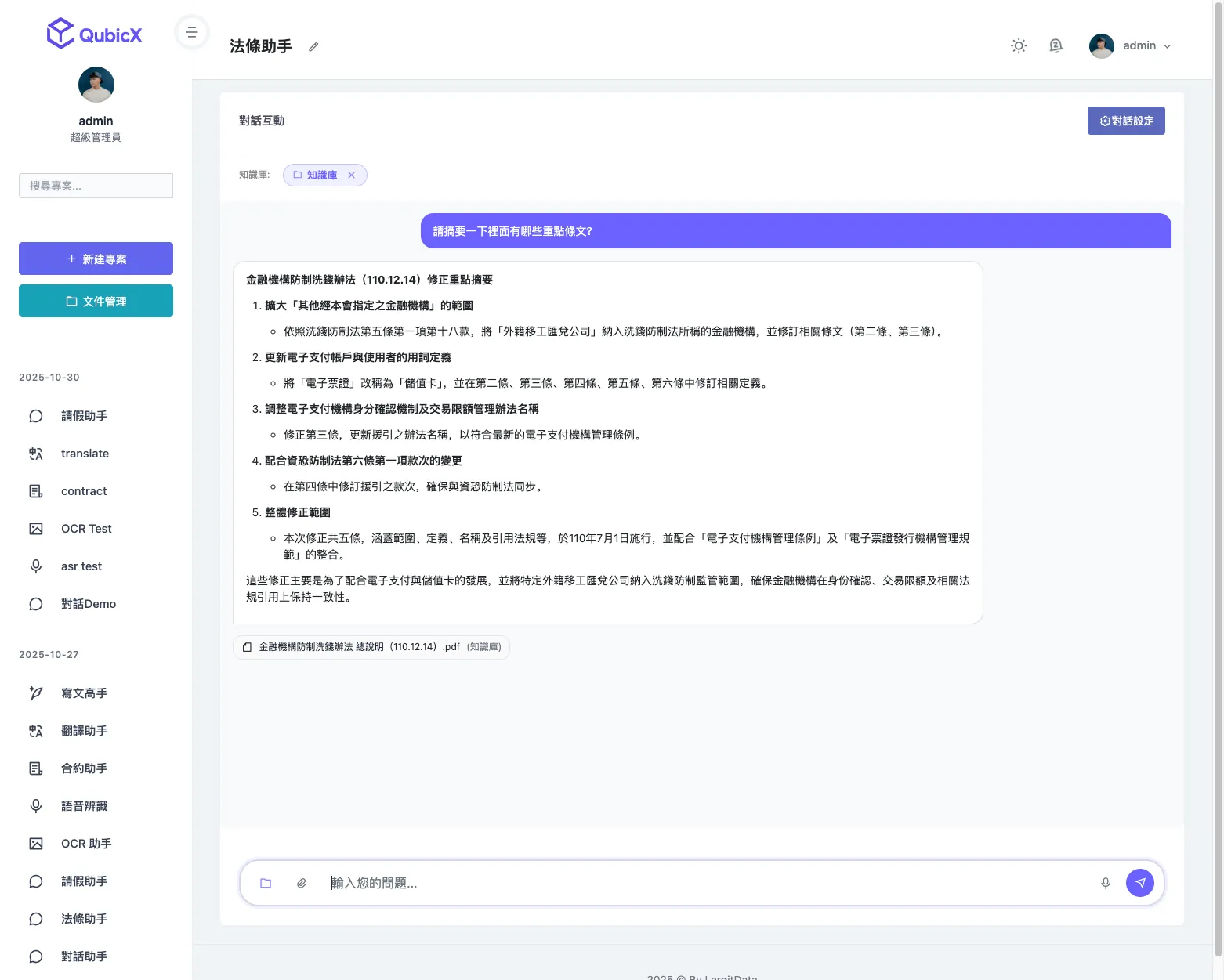
Task: Open the OCR Test project icon
Action: [x=35, y=528]
